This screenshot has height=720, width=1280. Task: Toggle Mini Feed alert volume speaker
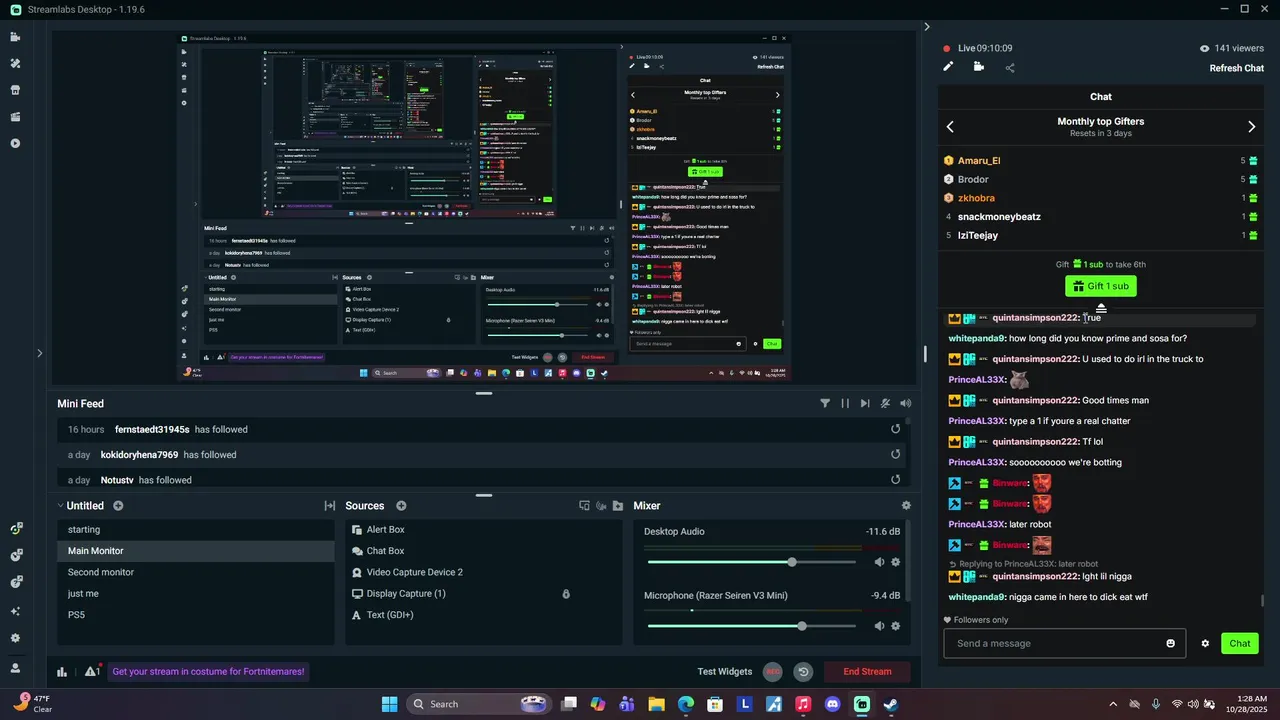click(905, 404)
